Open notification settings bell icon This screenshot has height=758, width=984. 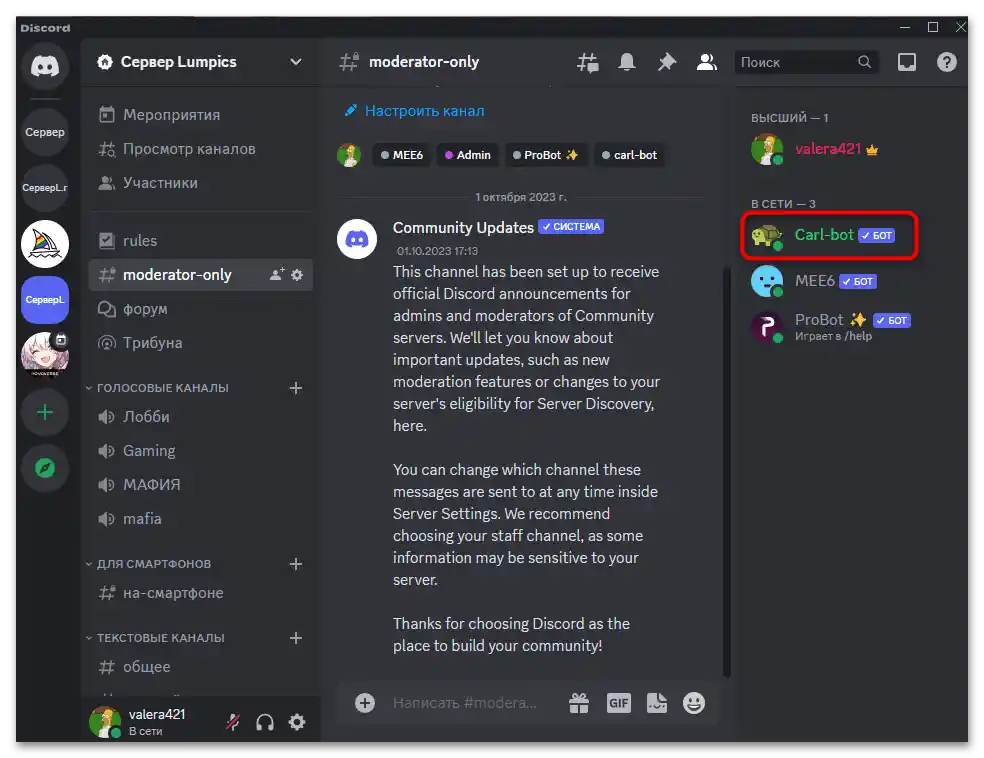pos(627,62)
